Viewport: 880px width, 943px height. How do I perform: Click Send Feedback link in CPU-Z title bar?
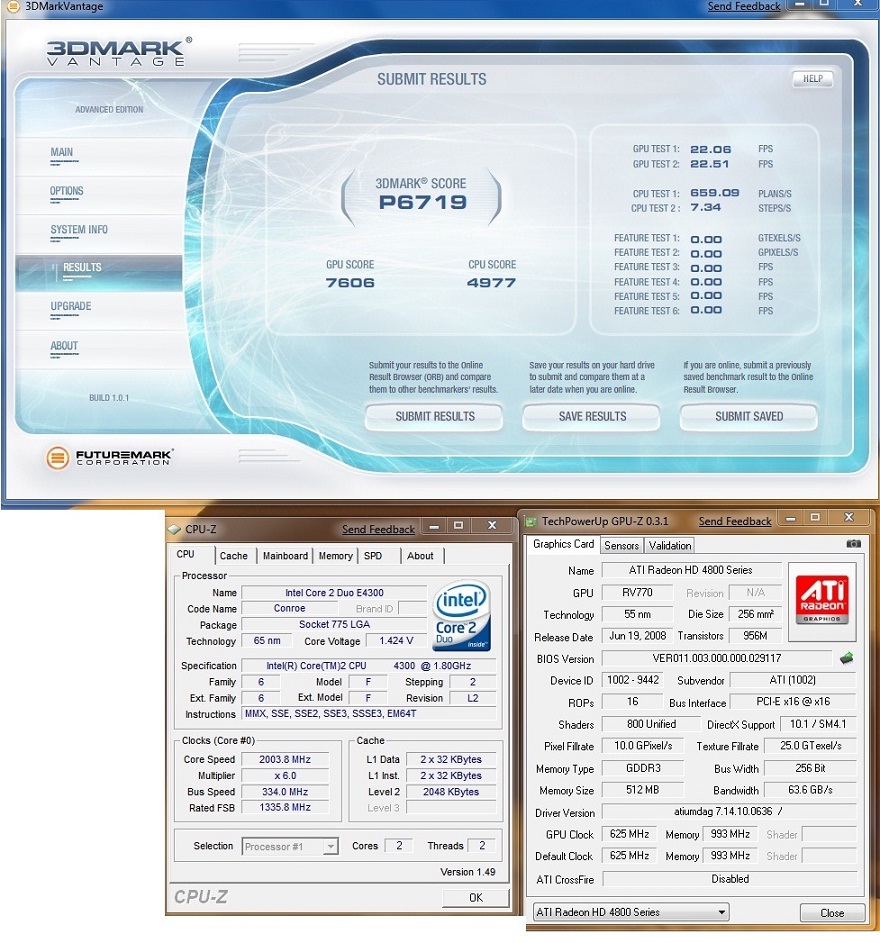[x=378, y=529]
